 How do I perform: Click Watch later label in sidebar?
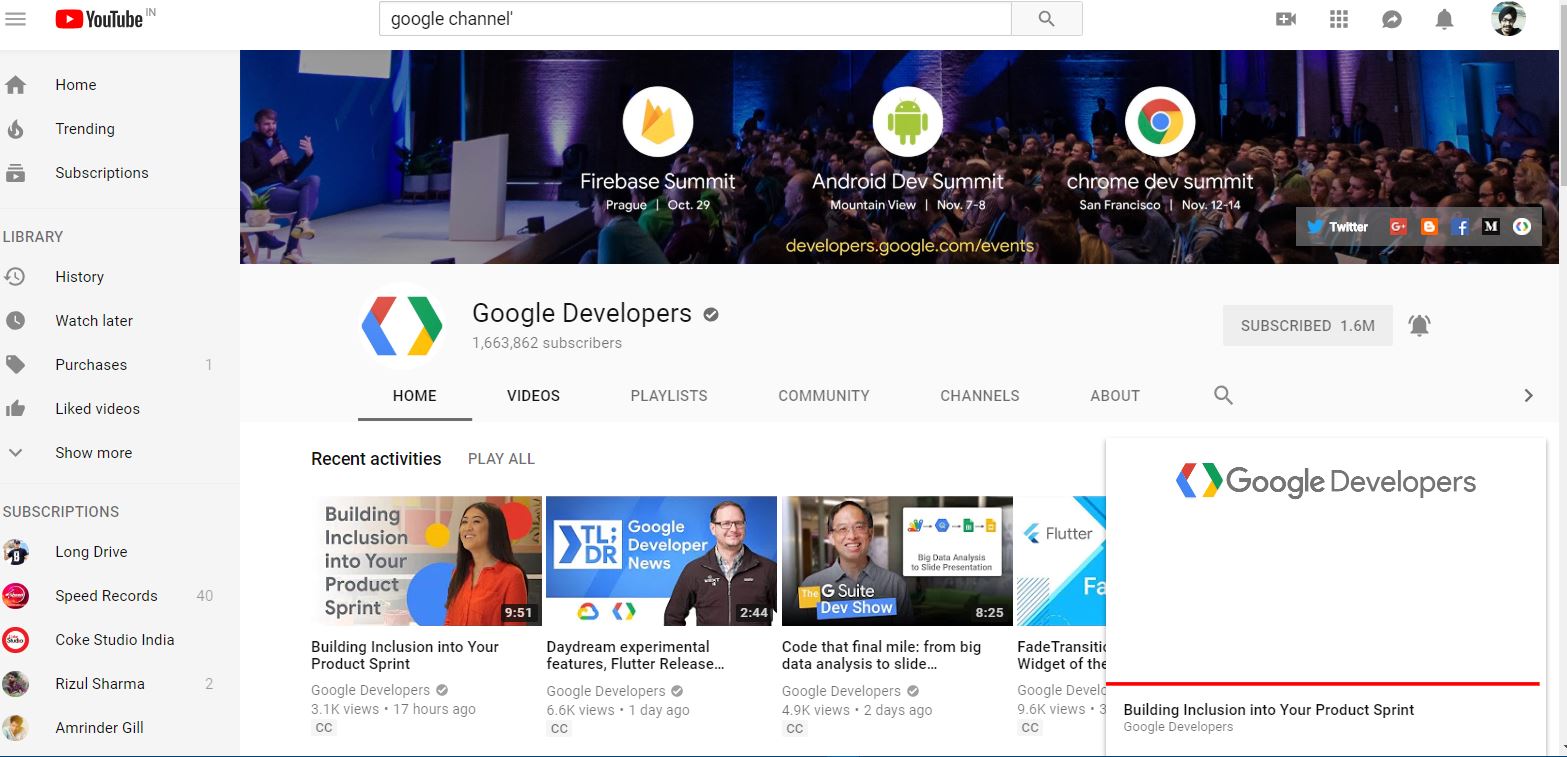coord(94,321)
